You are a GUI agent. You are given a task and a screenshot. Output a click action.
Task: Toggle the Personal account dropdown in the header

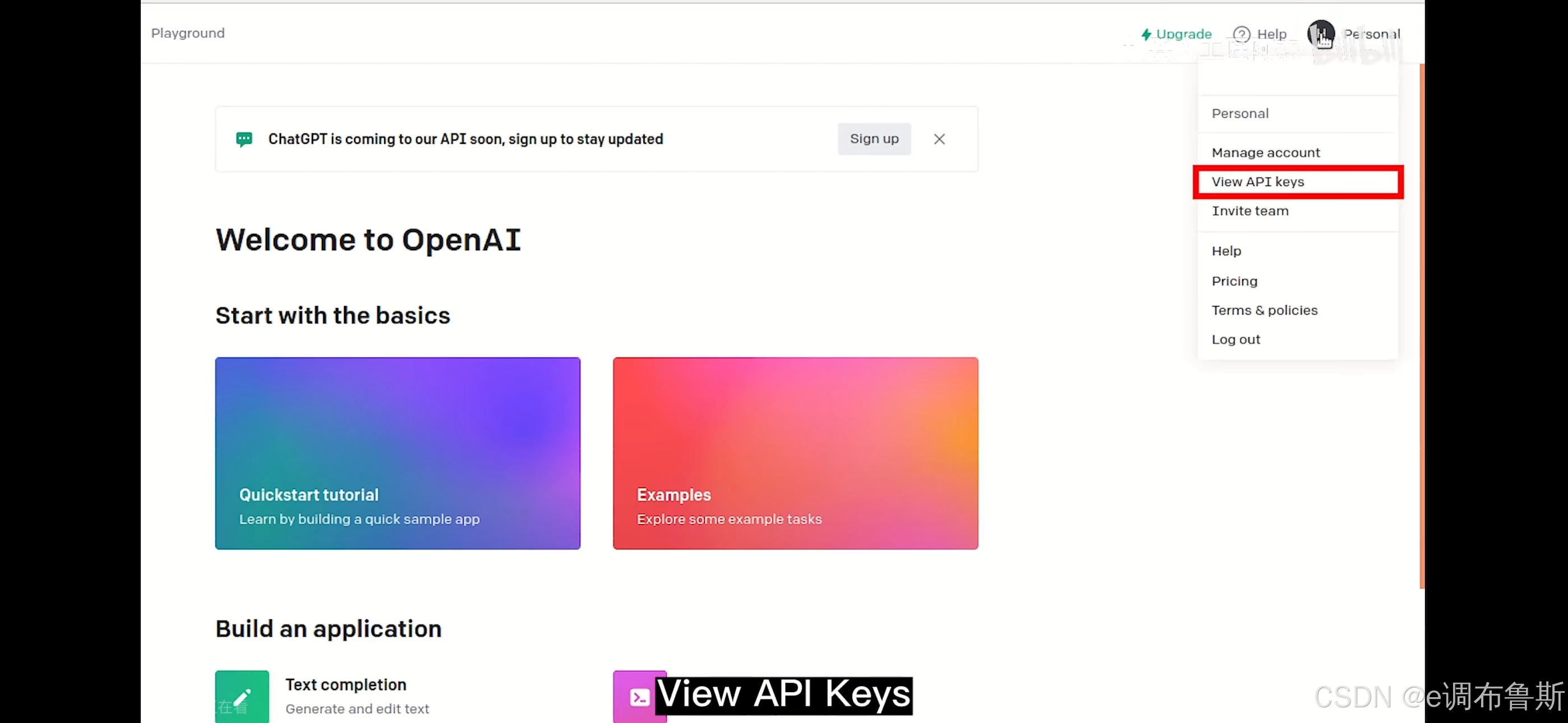pyautogui.click(x=1371, y=34)
